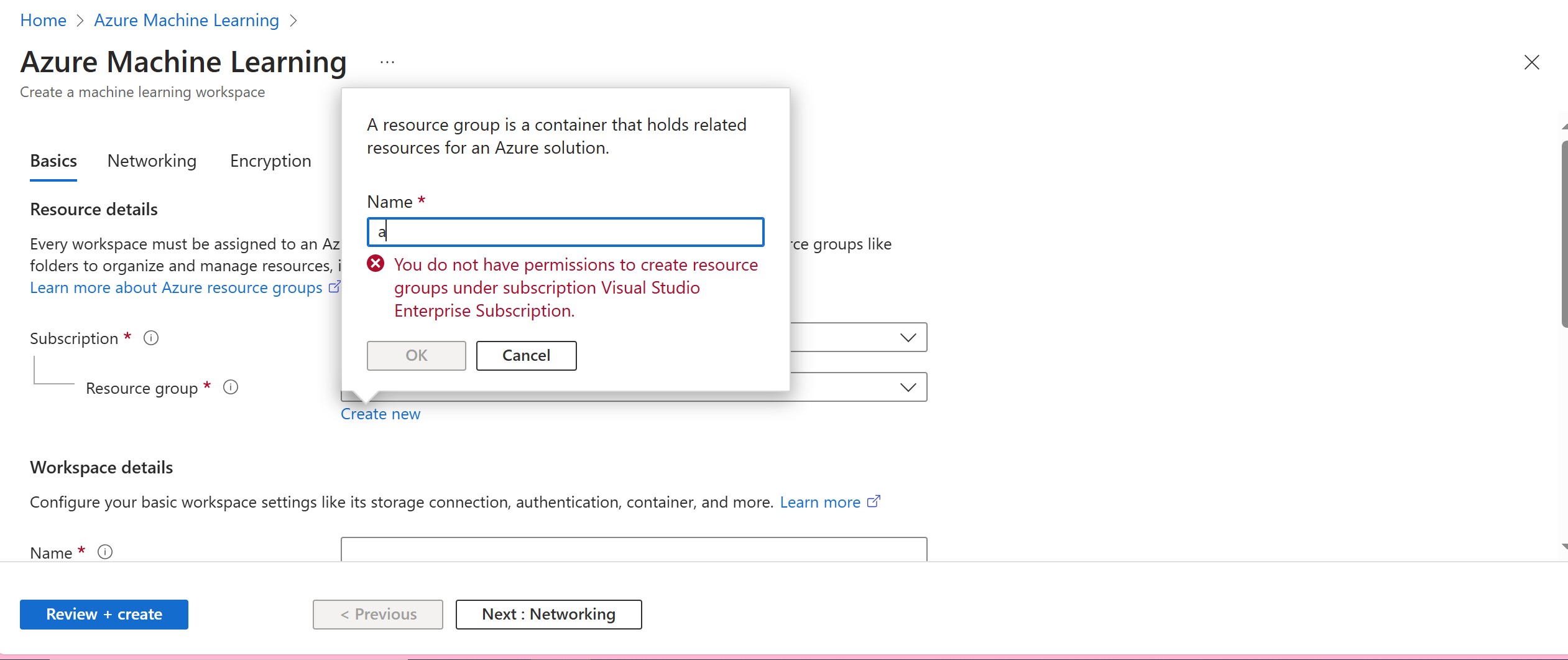Click Next : Networking
Viewport: 1568px width, 660px height.
pyautogui.click(x=548, y=614)
